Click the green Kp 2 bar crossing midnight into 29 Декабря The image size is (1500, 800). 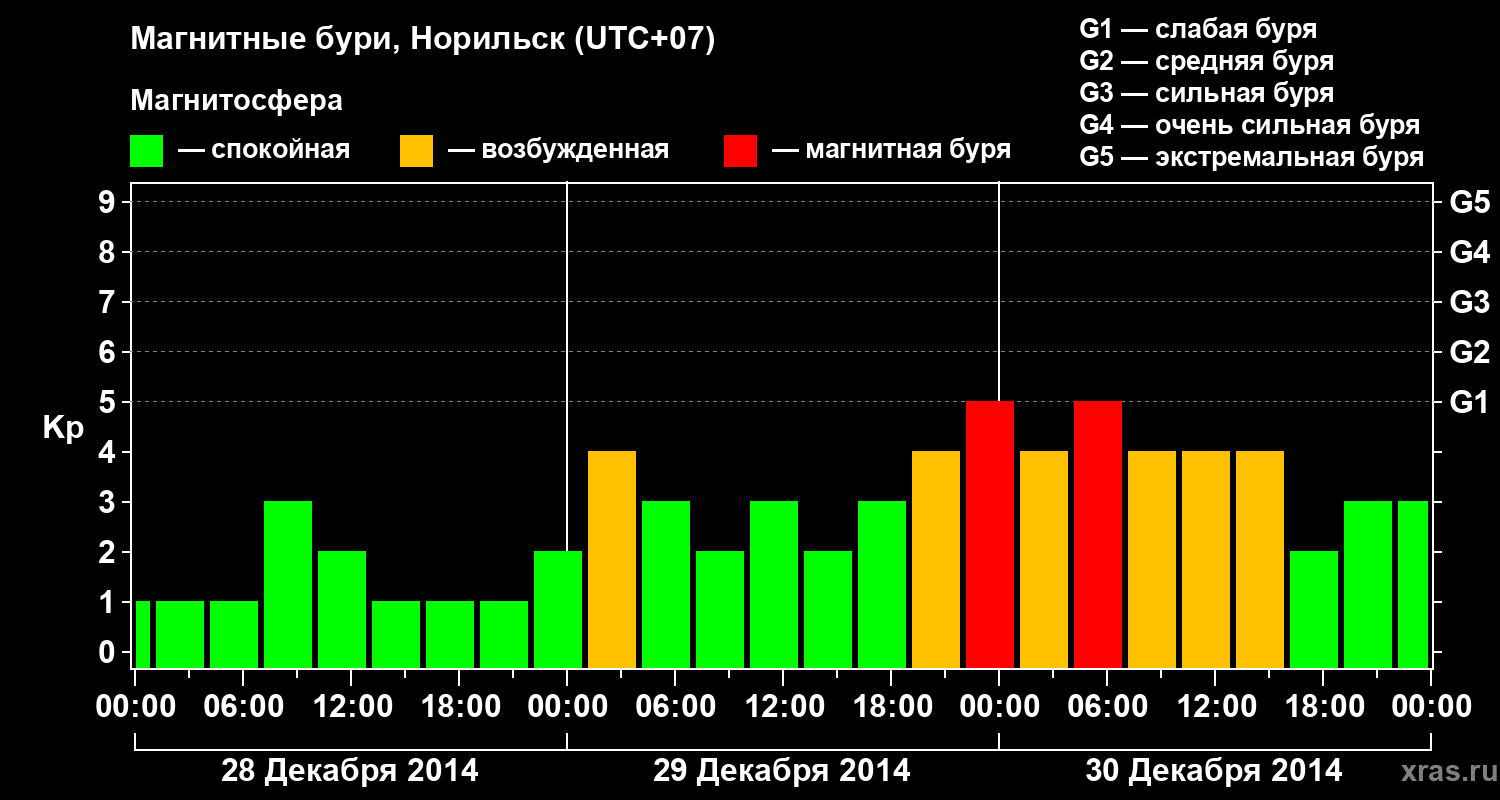pos(558,609)
